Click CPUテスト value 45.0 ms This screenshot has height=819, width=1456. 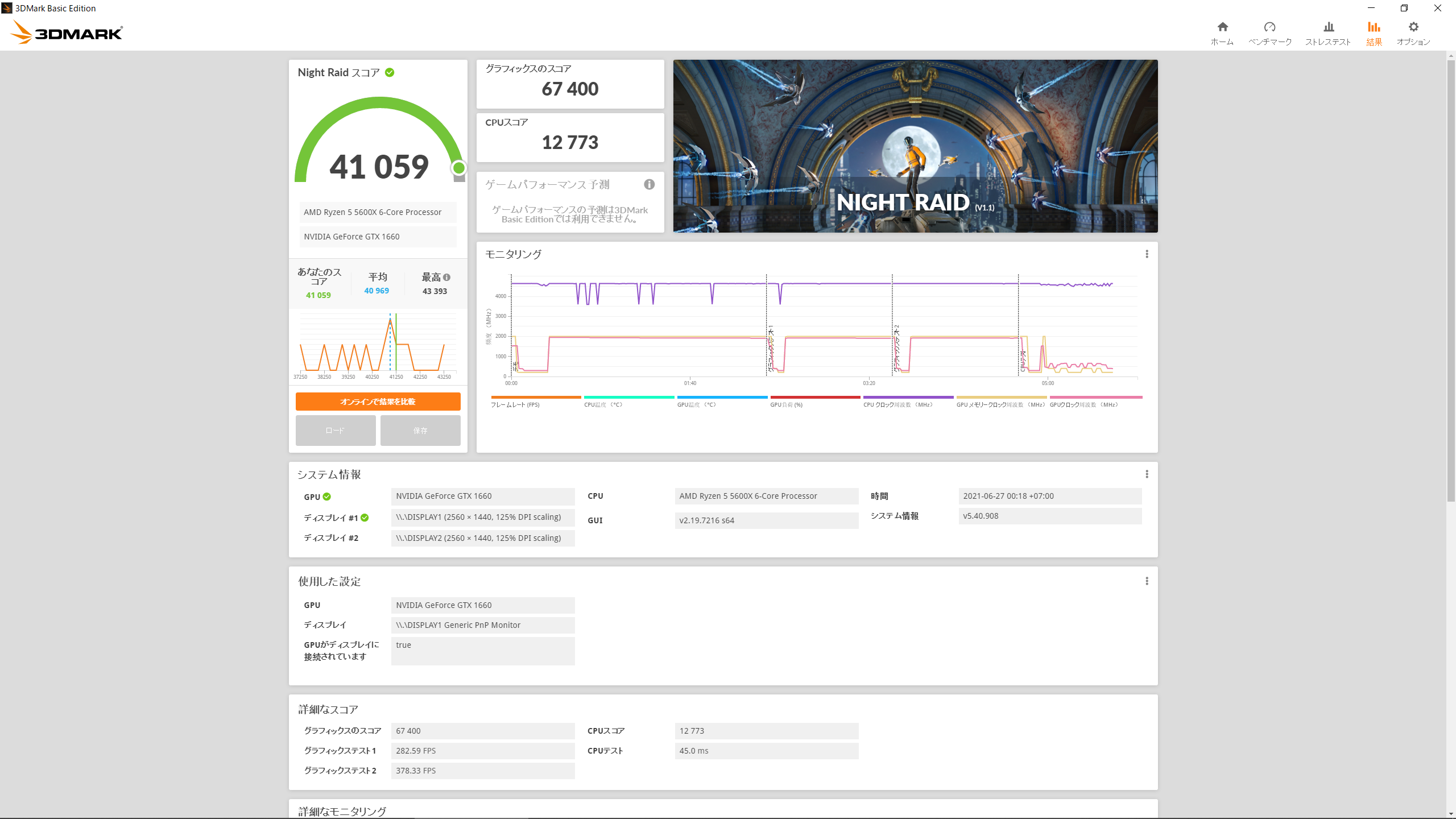point(767,751)
